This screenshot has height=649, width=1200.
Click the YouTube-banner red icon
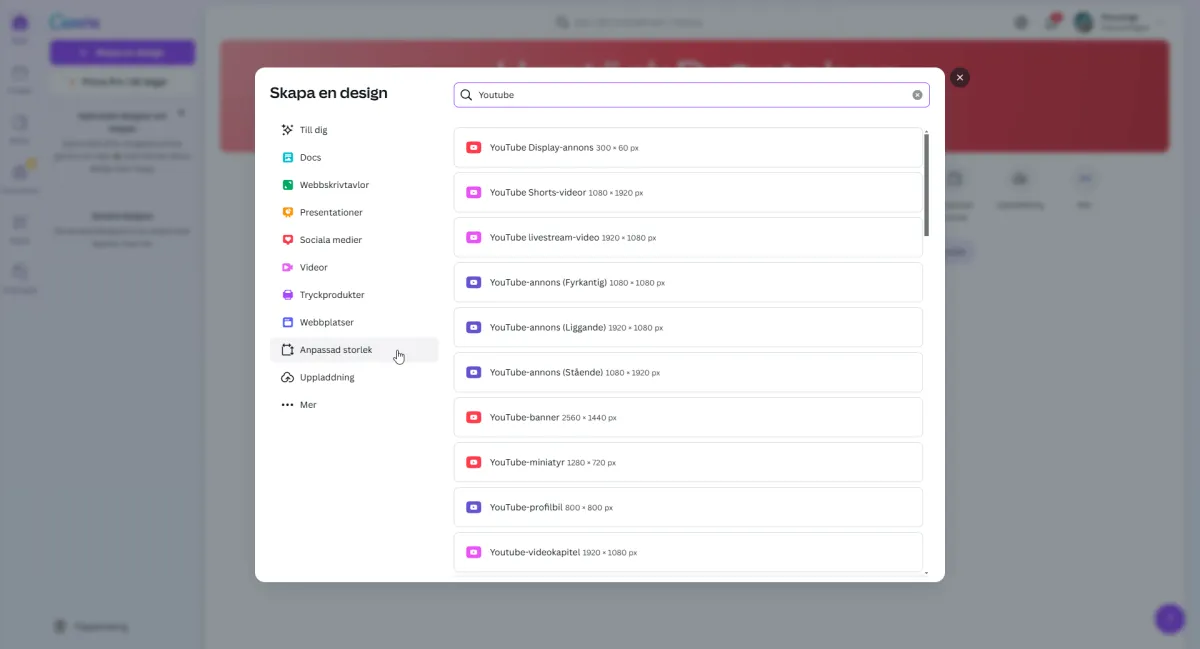pos(474,417)
